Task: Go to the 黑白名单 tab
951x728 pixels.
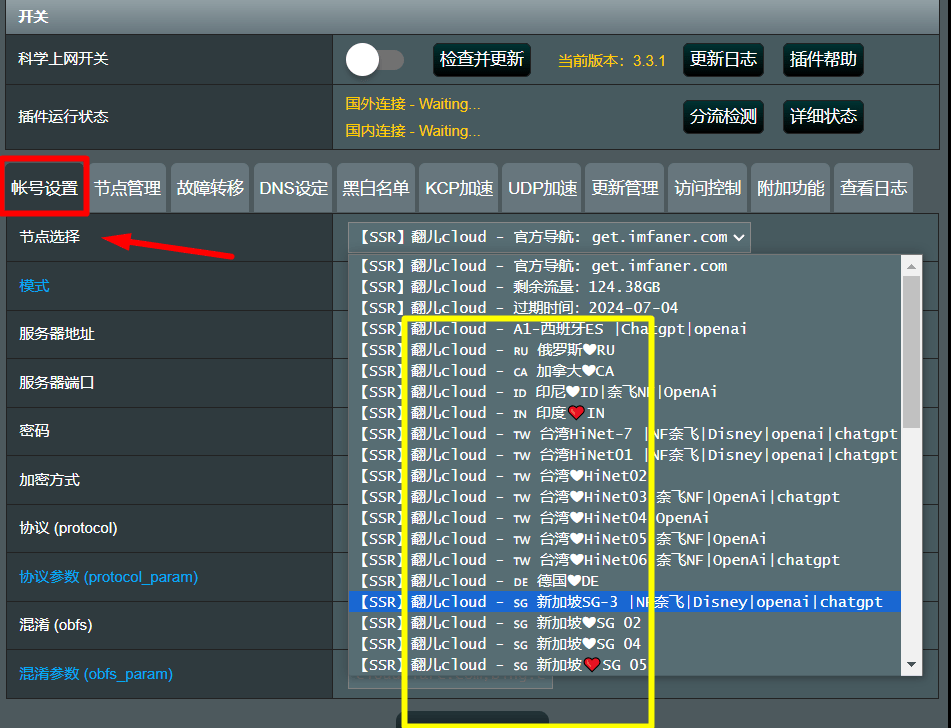Action: (376, 187)
